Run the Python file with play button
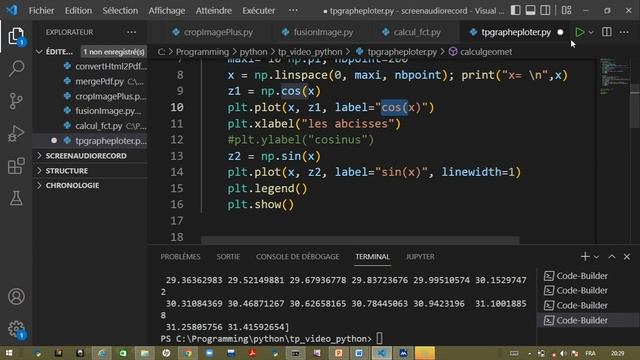Image resolution: width=640 pixels, height=360 pixels. tap(579, 32)
